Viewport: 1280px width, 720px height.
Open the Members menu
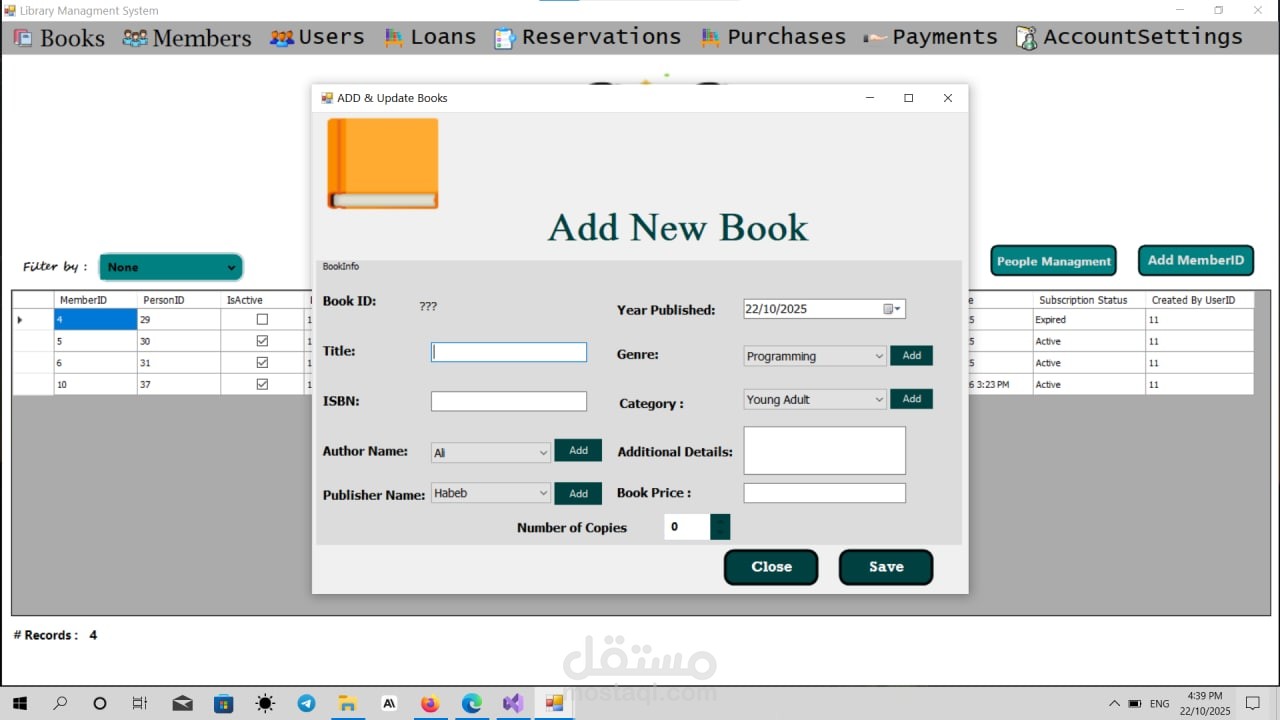[187, 38]
